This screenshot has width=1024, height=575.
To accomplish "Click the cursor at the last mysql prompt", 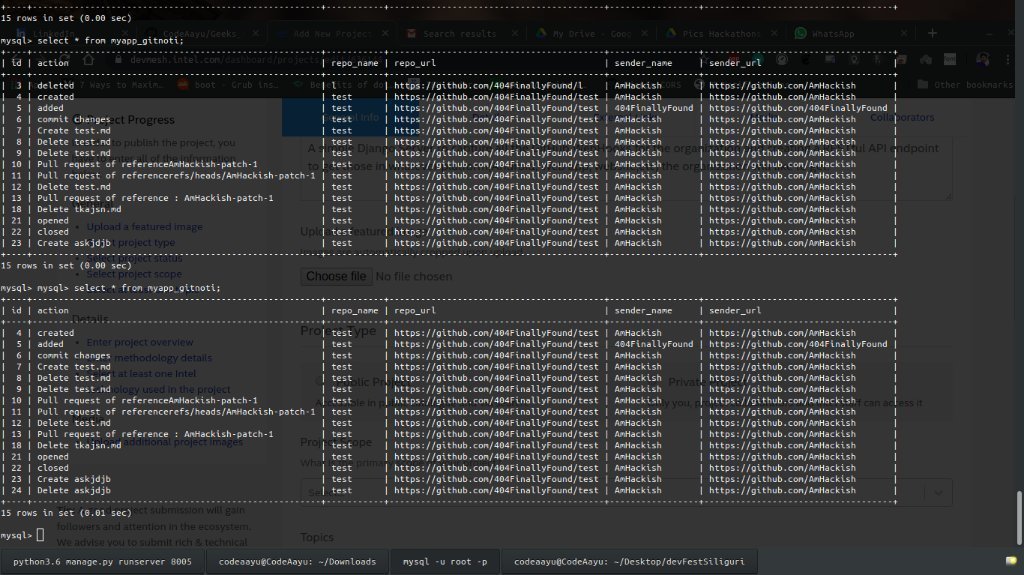I will [x=40, y=535].
